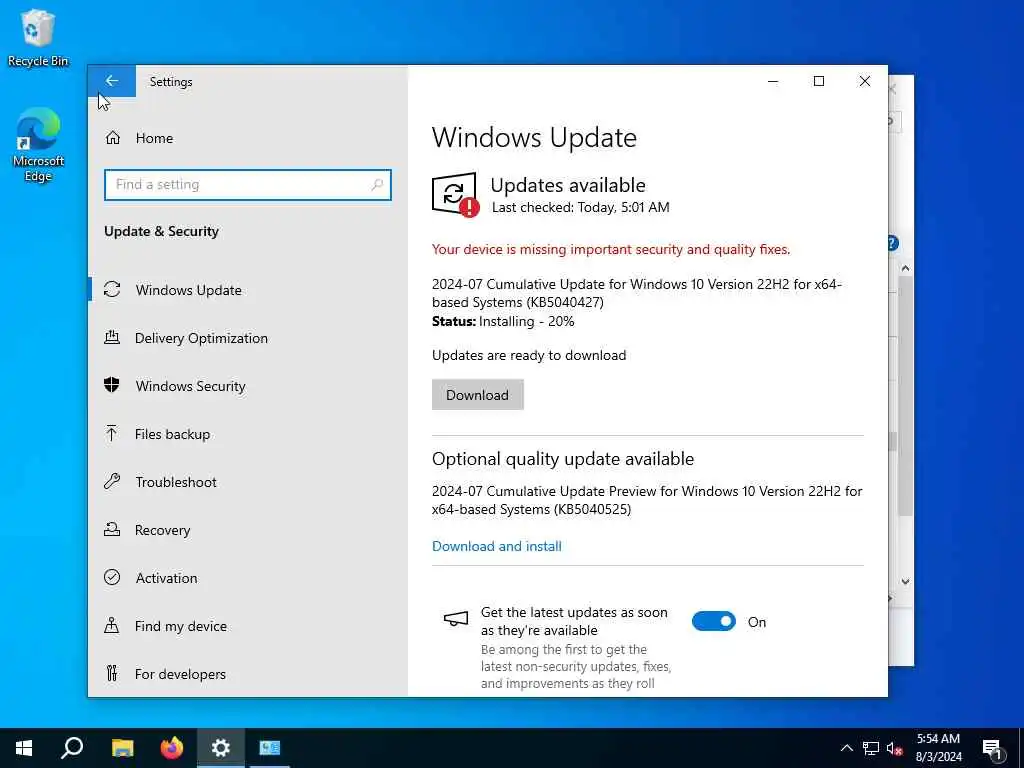This screenshot has height=768, width=1024.
Task: Click the Windows Security shield icon
Action: click(x=112, y=385)
